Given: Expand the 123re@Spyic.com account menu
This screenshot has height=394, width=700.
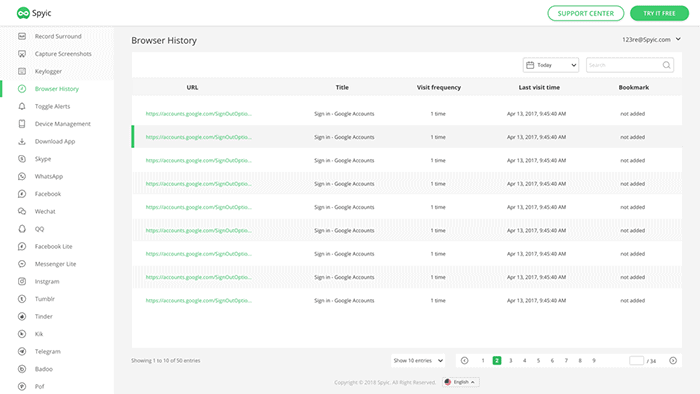Looking at the screenshot, I should coord(651,39).
